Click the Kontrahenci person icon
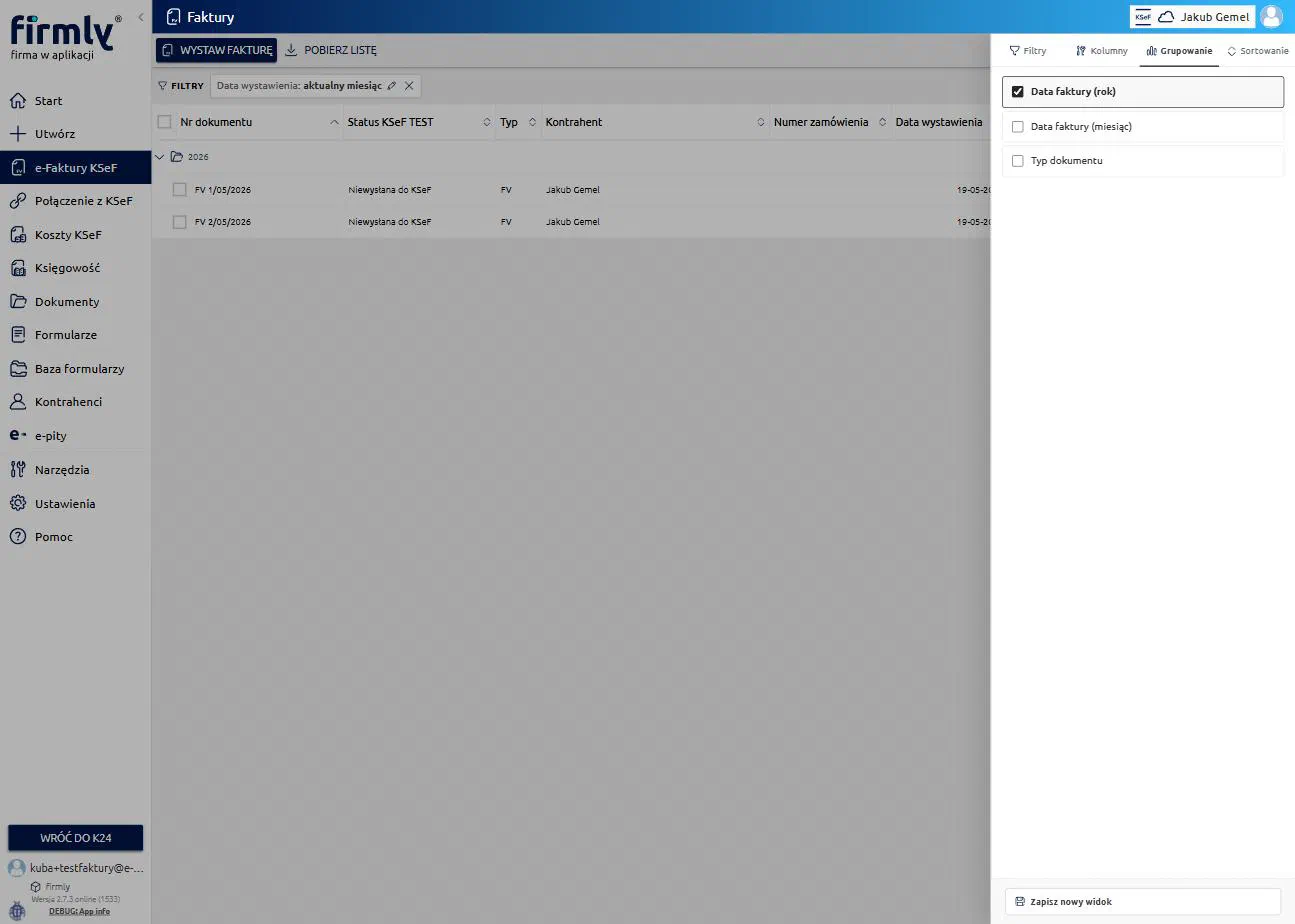The image size is (1295, 924). [17, 402]
